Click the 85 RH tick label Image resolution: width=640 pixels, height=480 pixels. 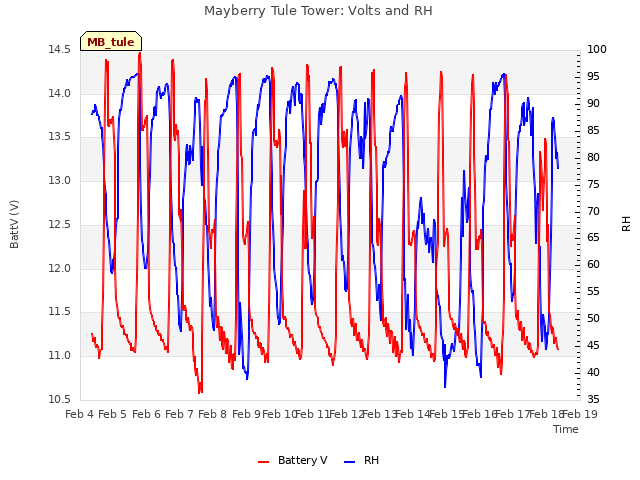tap(593, 131)
